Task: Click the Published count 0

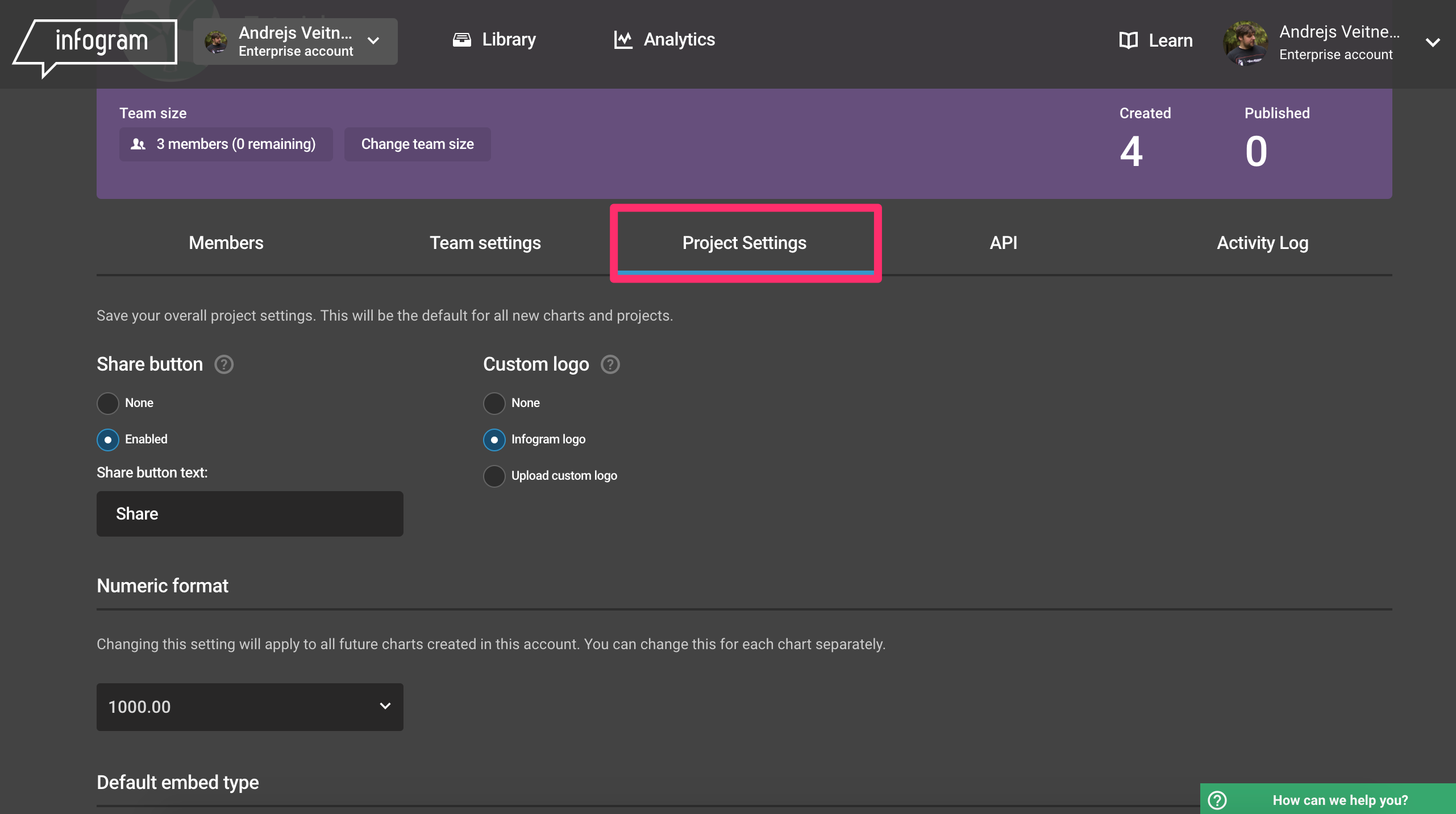Action: point(1256,152)
